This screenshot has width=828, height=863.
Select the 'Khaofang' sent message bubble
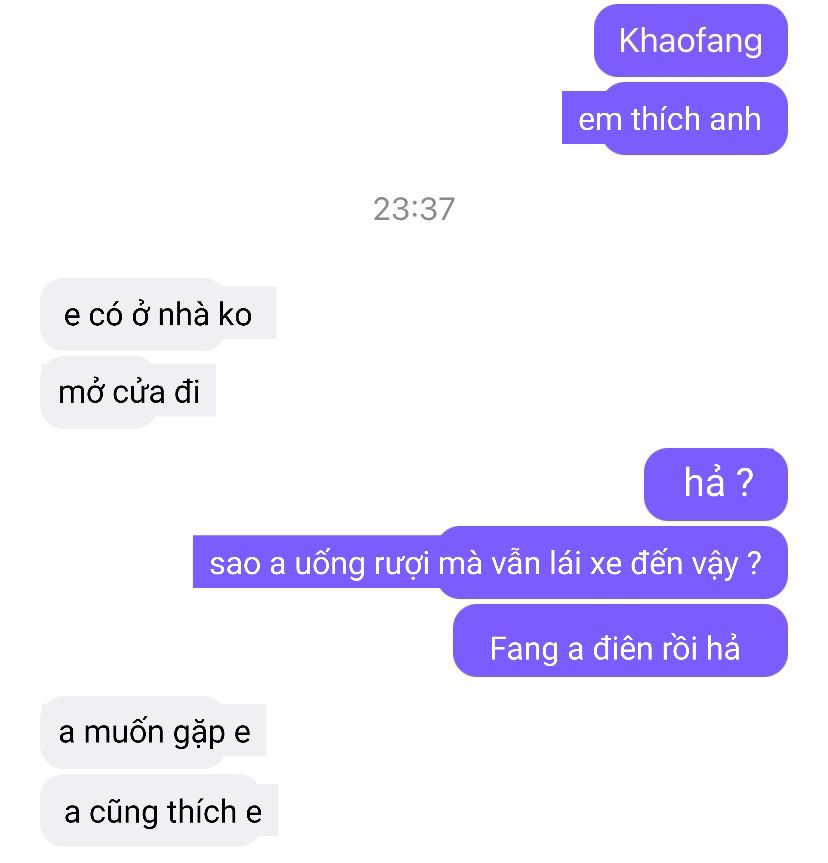tap(690, 40)
